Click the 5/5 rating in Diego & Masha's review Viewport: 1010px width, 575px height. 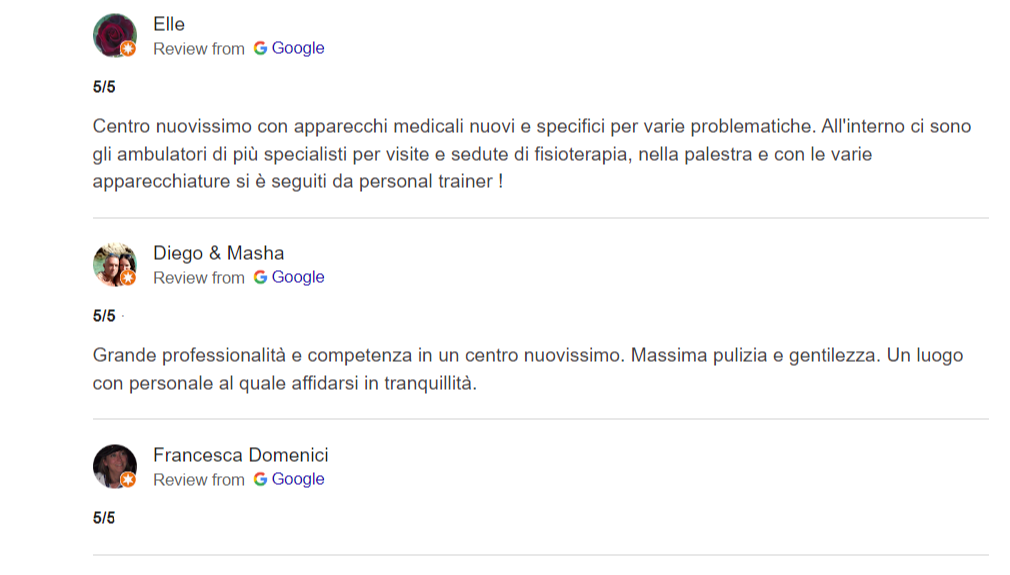click(x=104, y=316)
